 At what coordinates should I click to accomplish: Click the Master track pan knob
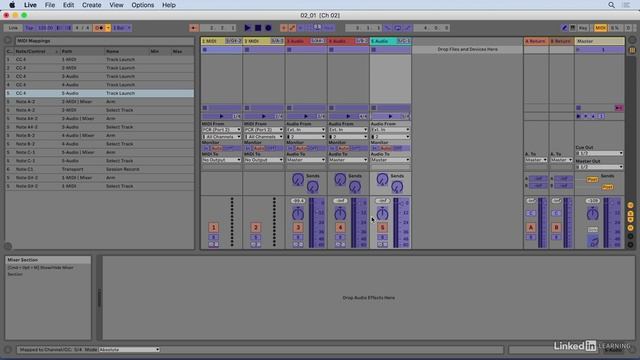point(592,213)
